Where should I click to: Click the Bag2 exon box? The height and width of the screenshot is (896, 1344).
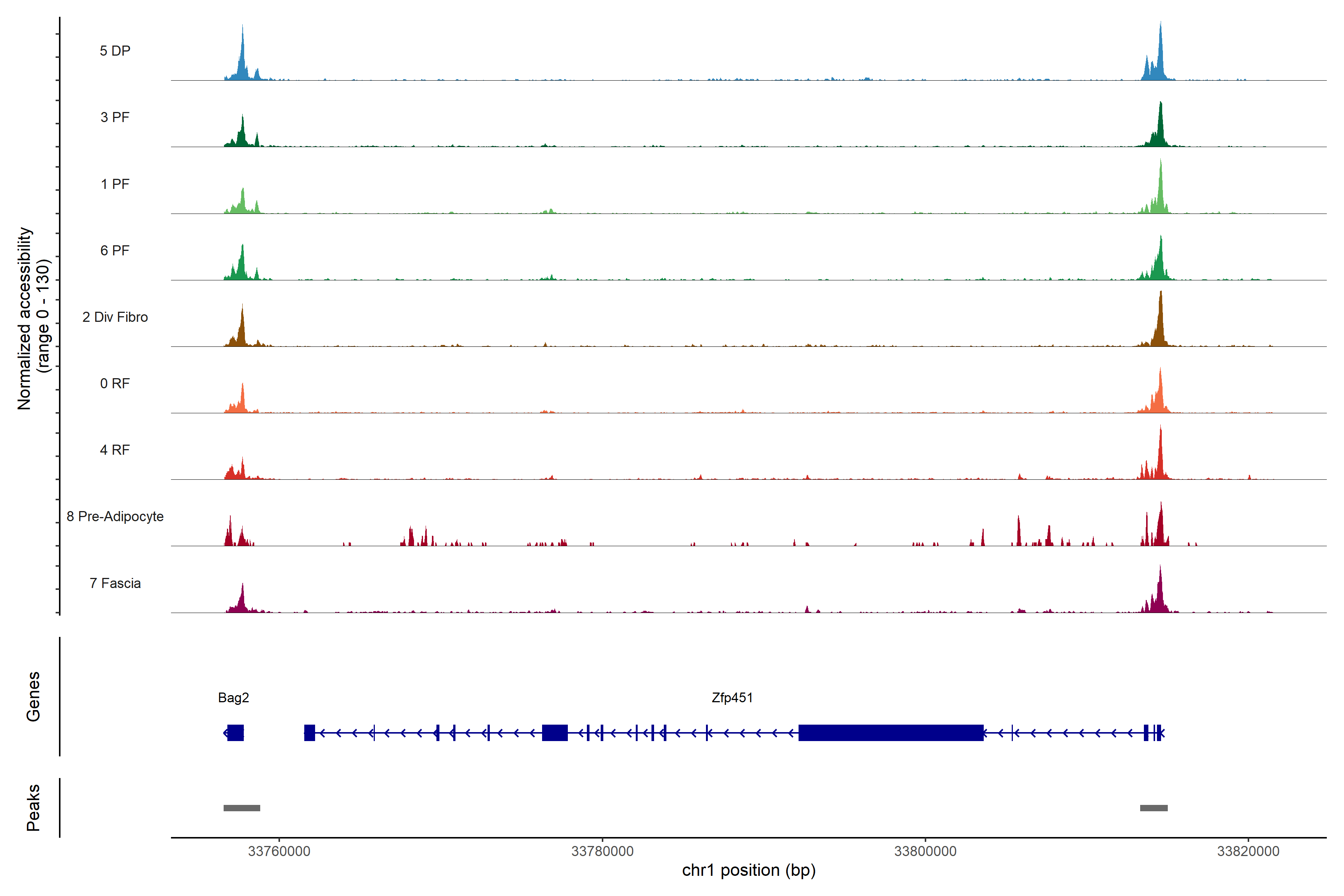[236, 732]
